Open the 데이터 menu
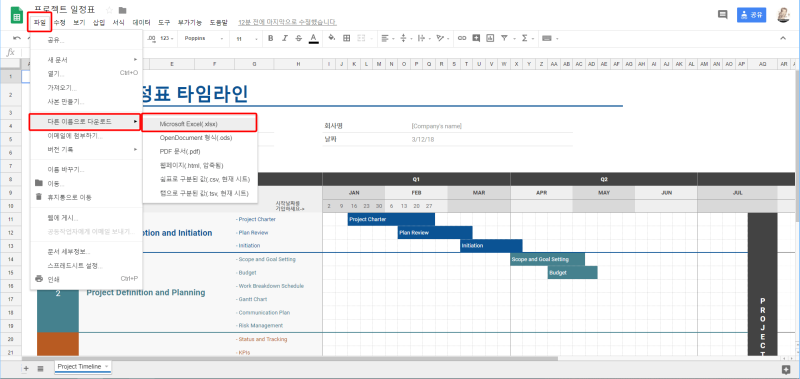The width and height of the screenshot is (800, 379). click(x=141, y=22)
